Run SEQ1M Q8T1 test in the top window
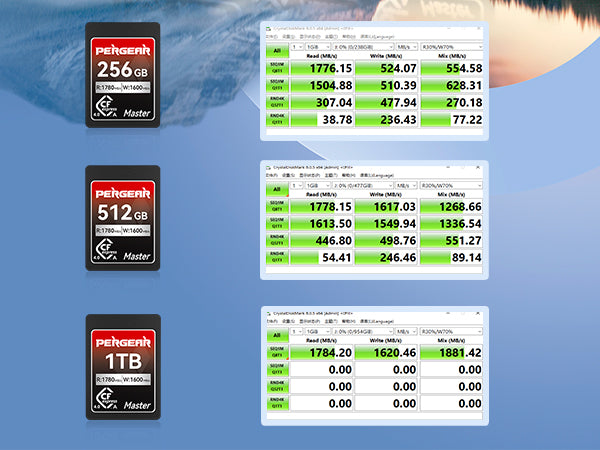 [275, 68]
